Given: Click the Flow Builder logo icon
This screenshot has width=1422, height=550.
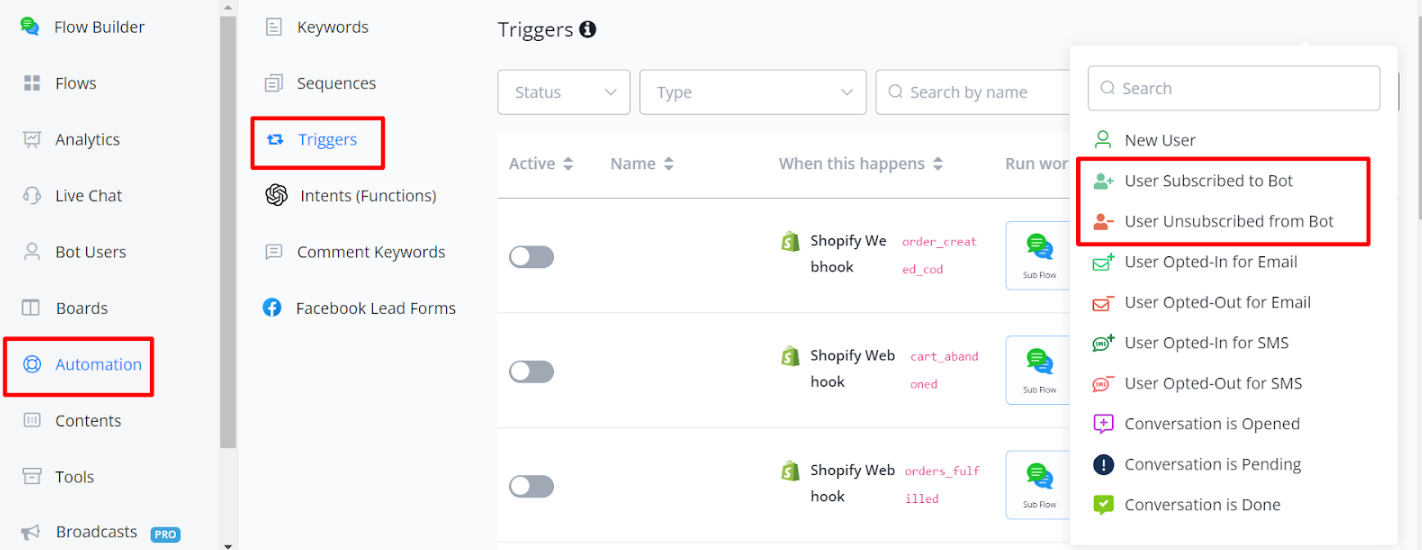Looking at the screenshot, I should [31, 27].
